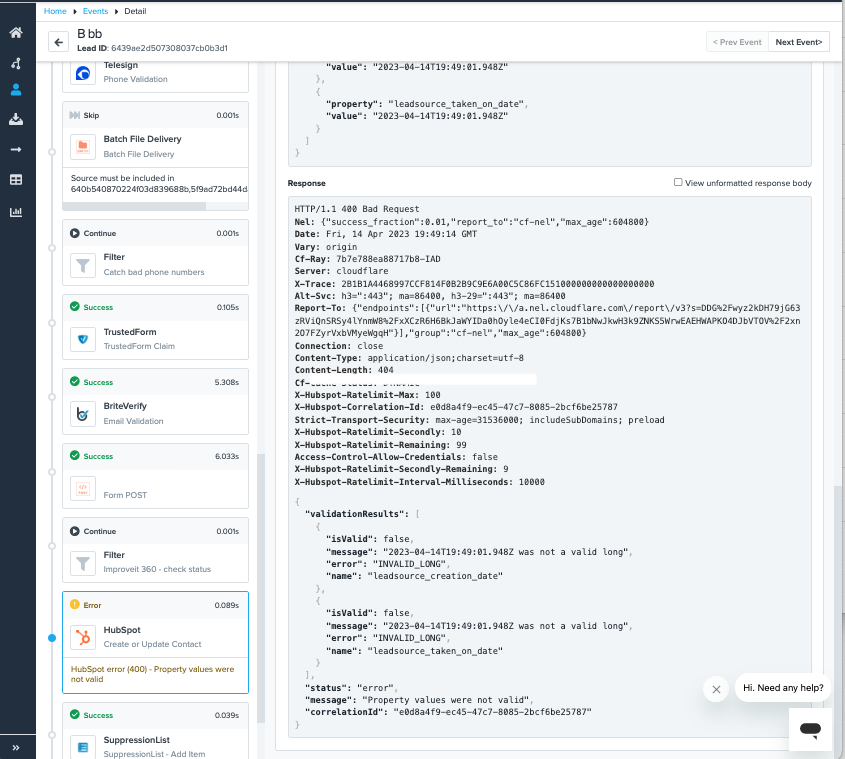Click horizontal scrollbar under Batch File Delivery message

pyautogui.click(x=134, y=206)
